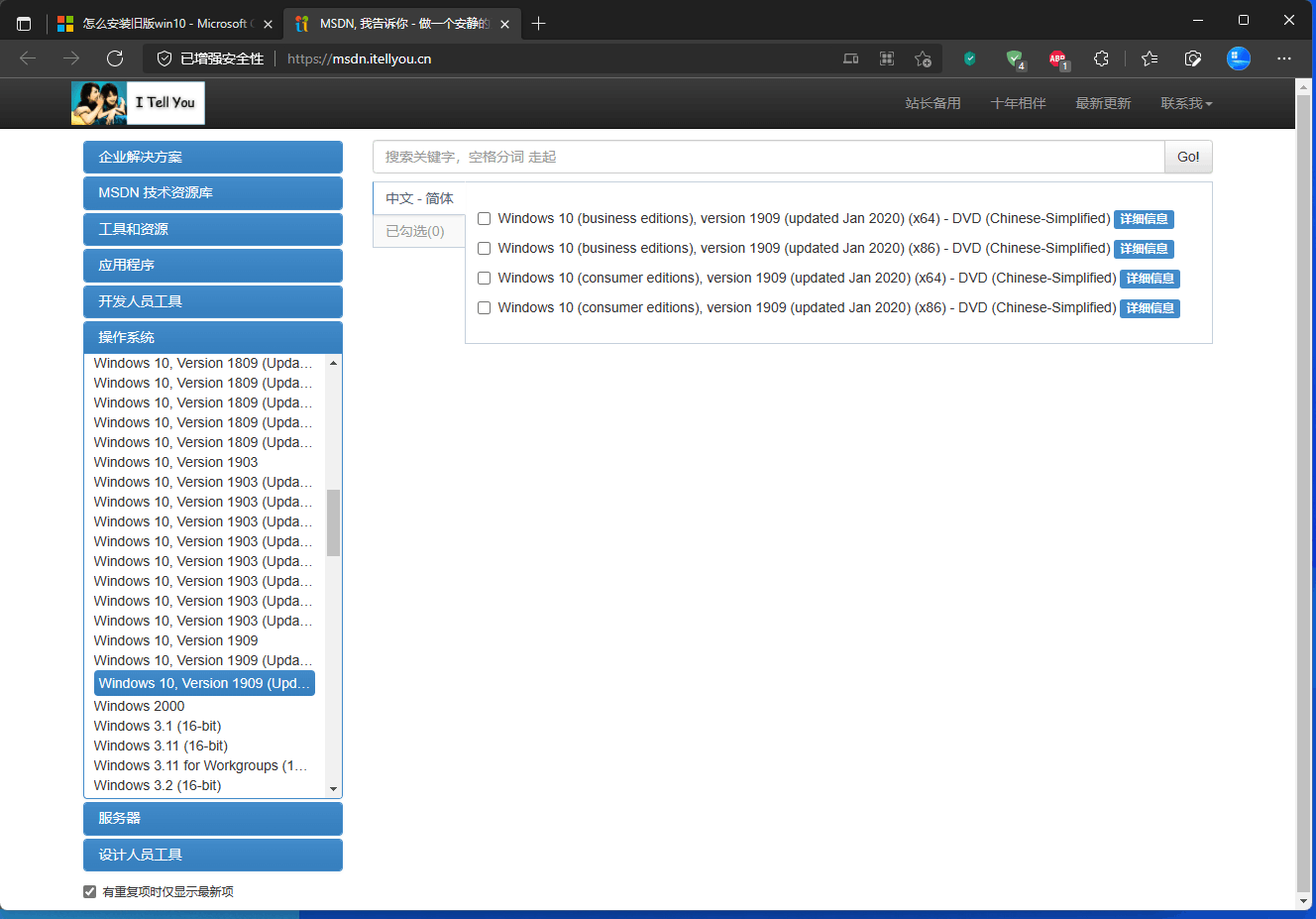1316x919 pixels.
Task: Click the 已增强安全性 shield icon
Action: point(164,58)
